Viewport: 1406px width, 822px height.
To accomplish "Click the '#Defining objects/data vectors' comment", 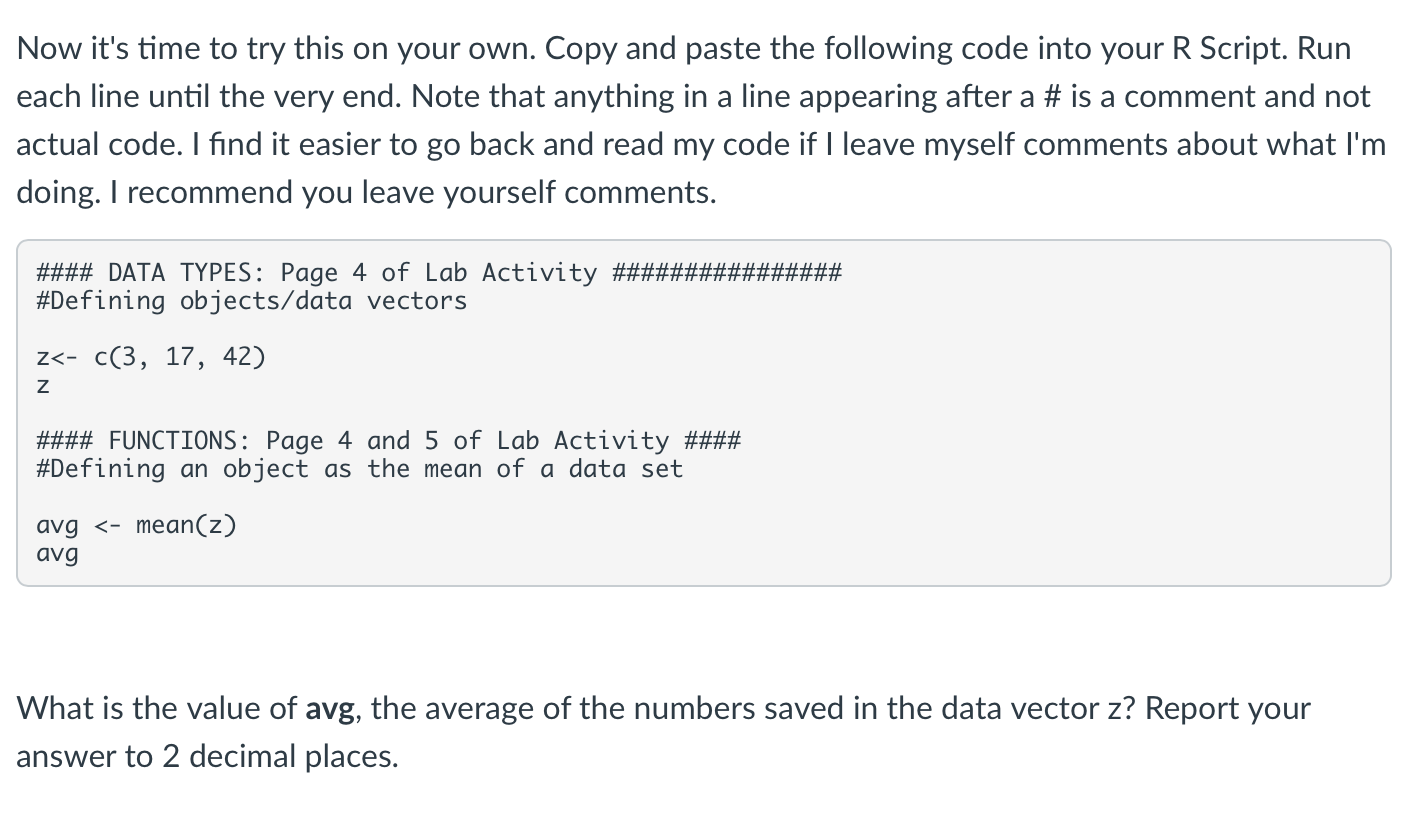I will [x=251, y=301].
